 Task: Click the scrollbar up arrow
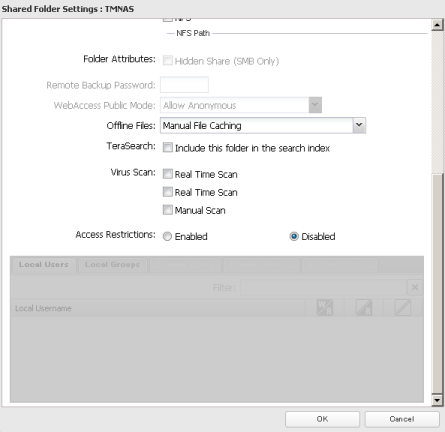[437, 25]
